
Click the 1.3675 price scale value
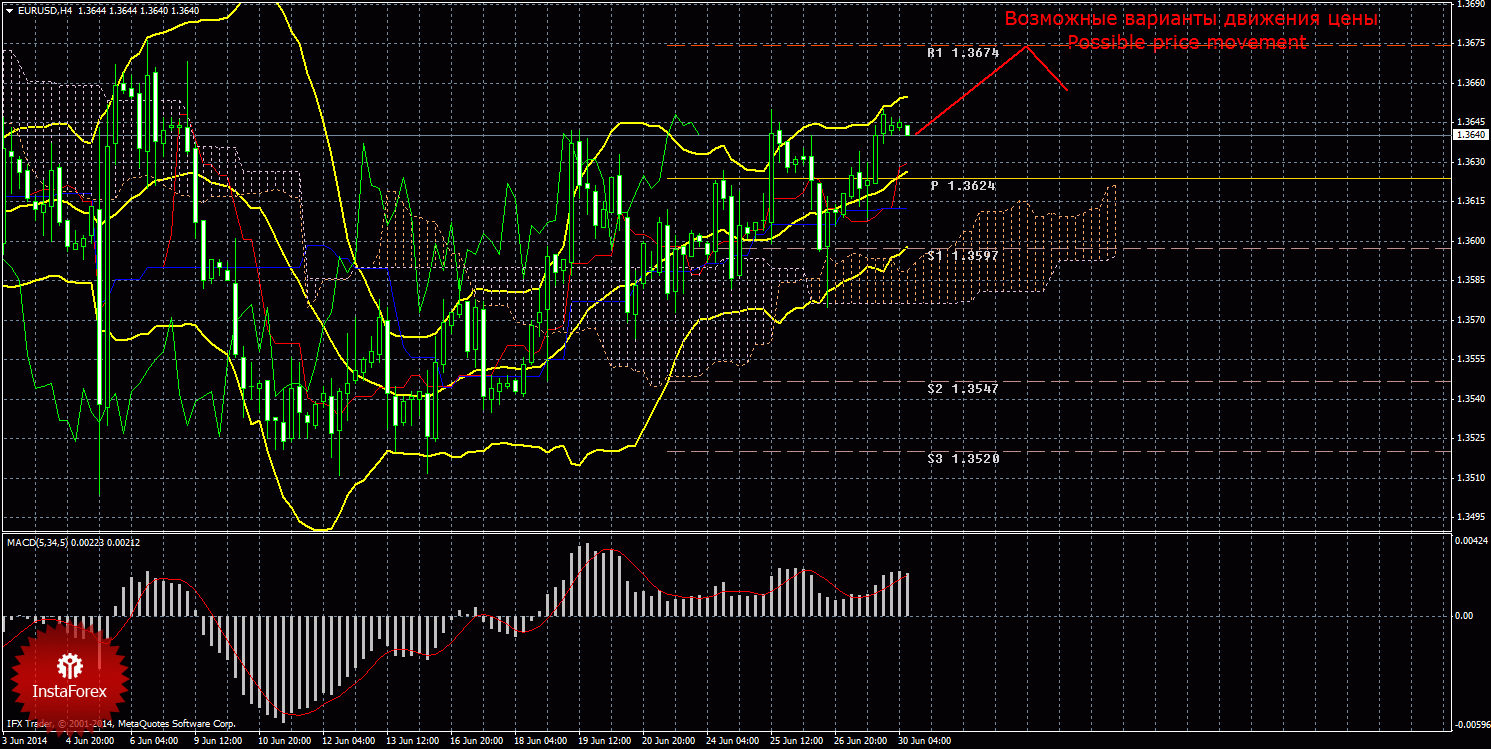click(x=1470, y=43)
